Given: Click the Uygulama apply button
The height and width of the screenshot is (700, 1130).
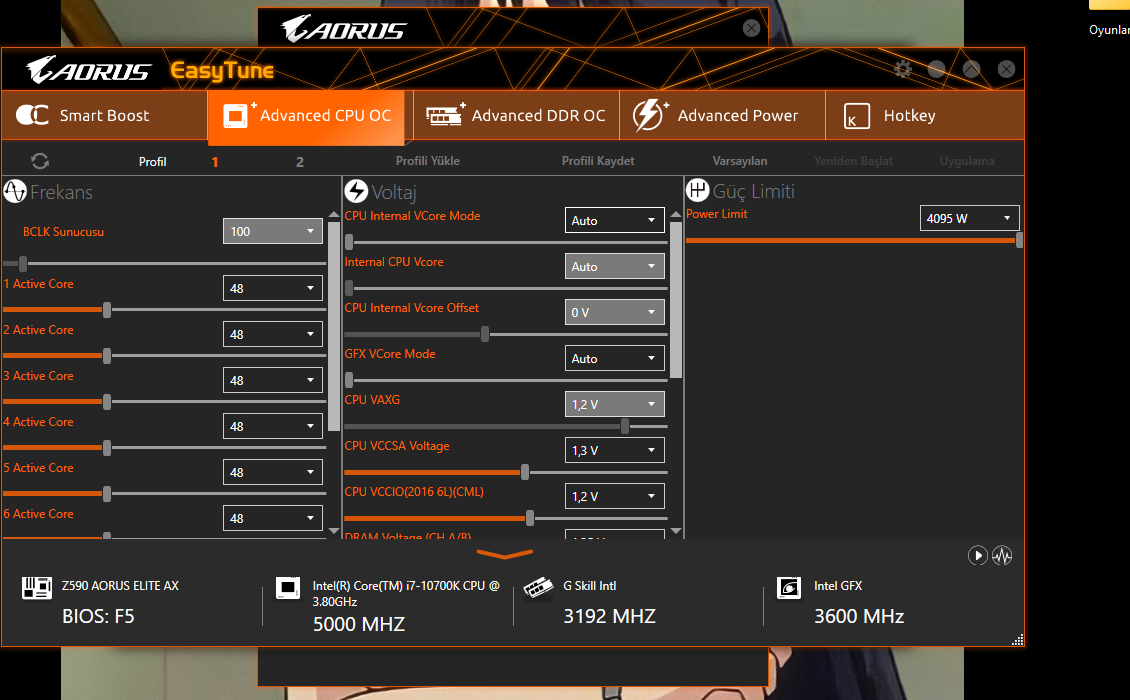Looking at the screenshot, I should point(966,161).
